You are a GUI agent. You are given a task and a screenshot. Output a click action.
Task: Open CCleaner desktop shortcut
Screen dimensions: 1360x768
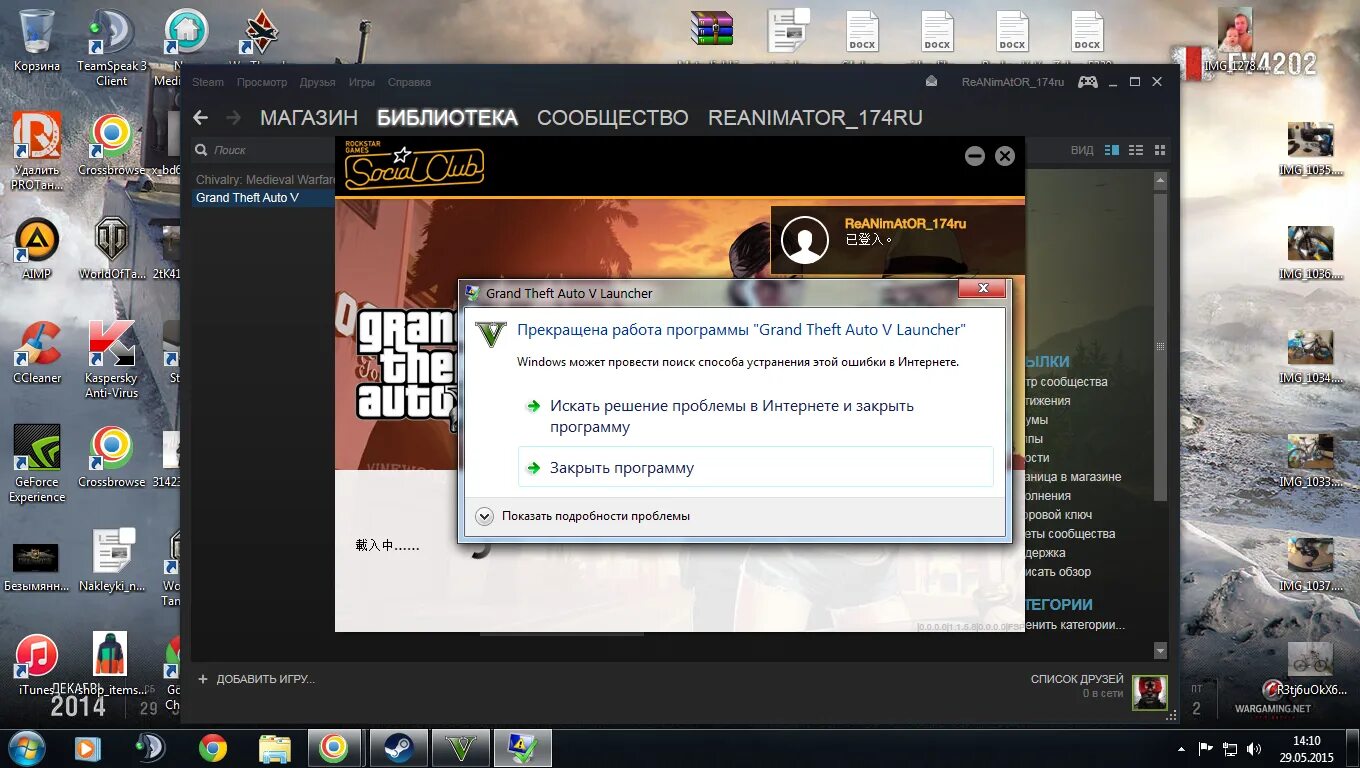click(37, 353)
